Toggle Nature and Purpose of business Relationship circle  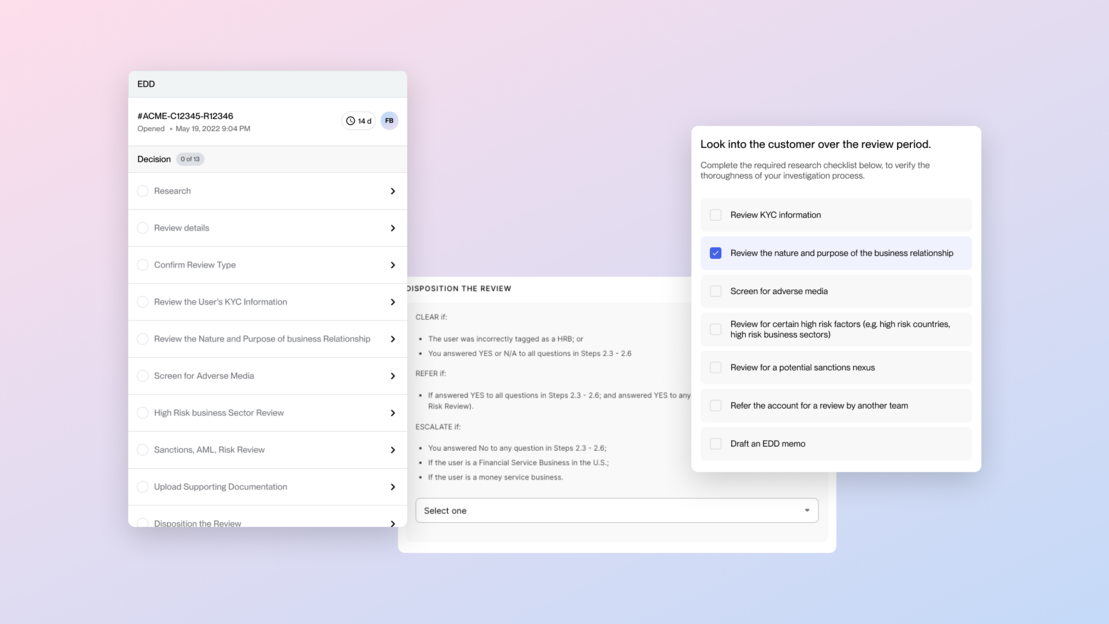(143, 339)
